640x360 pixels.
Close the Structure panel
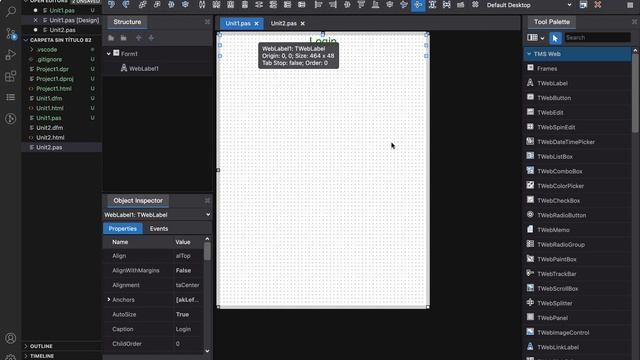[x=207, y=22]
